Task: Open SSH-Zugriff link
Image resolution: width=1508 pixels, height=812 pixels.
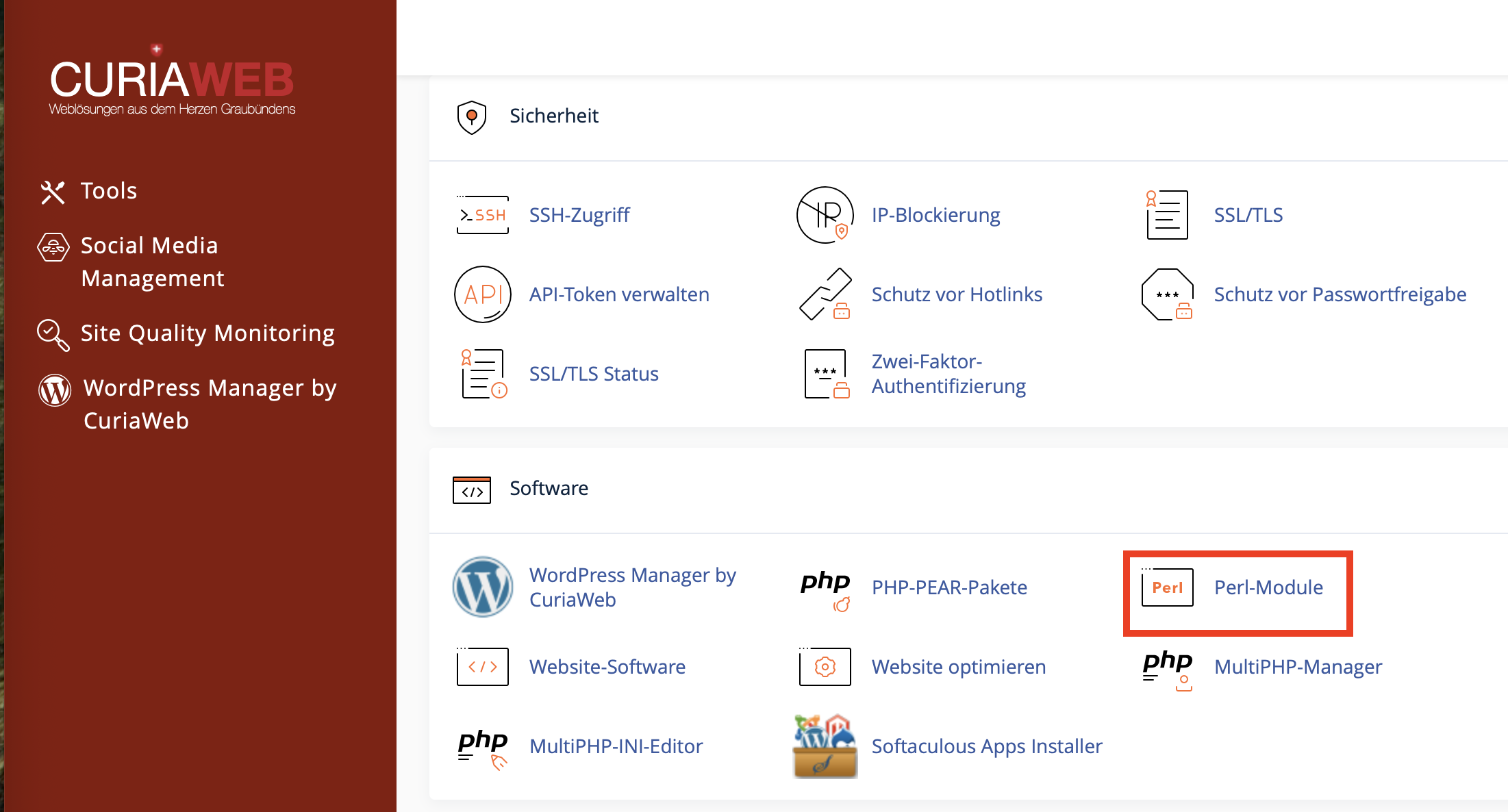Action: (x=579, y=215)
